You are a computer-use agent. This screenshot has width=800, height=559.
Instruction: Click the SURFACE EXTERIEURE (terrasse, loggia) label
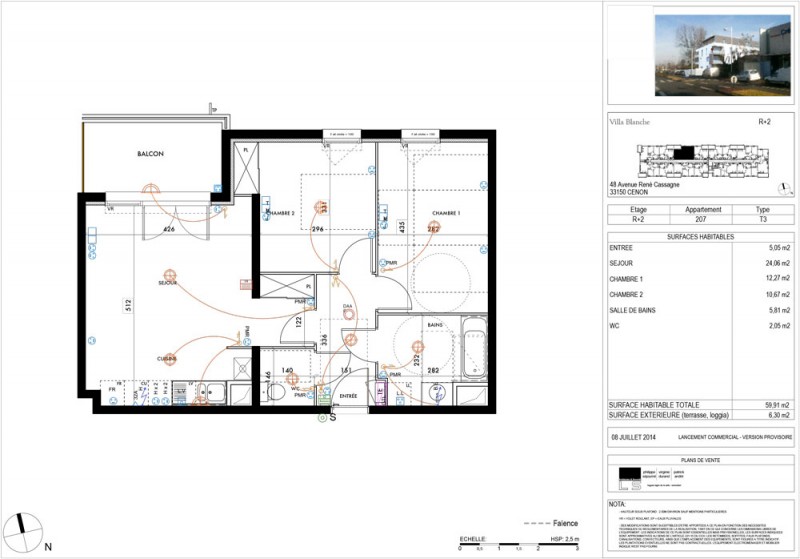click(x=668, y=415)
